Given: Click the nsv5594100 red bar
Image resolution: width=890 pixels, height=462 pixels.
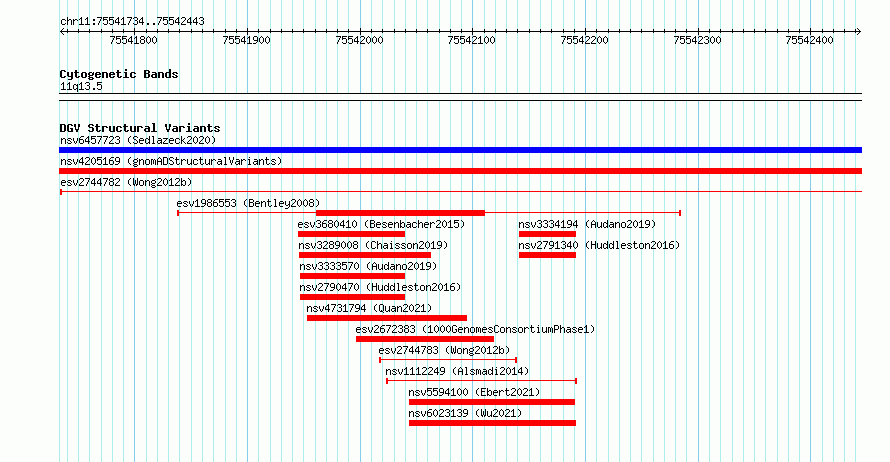Looking at the screenshot, I should coord(492,402).
